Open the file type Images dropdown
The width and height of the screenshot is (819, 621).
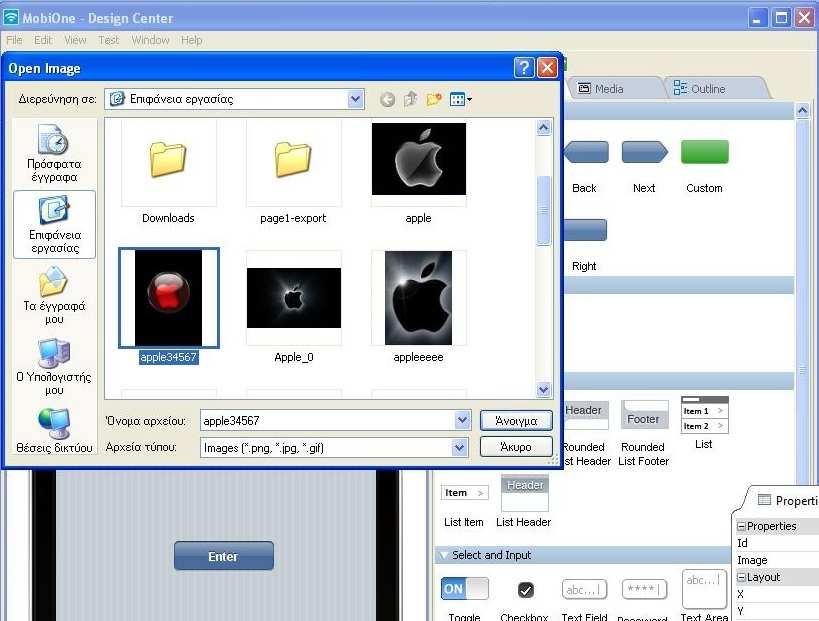point(459,447)
